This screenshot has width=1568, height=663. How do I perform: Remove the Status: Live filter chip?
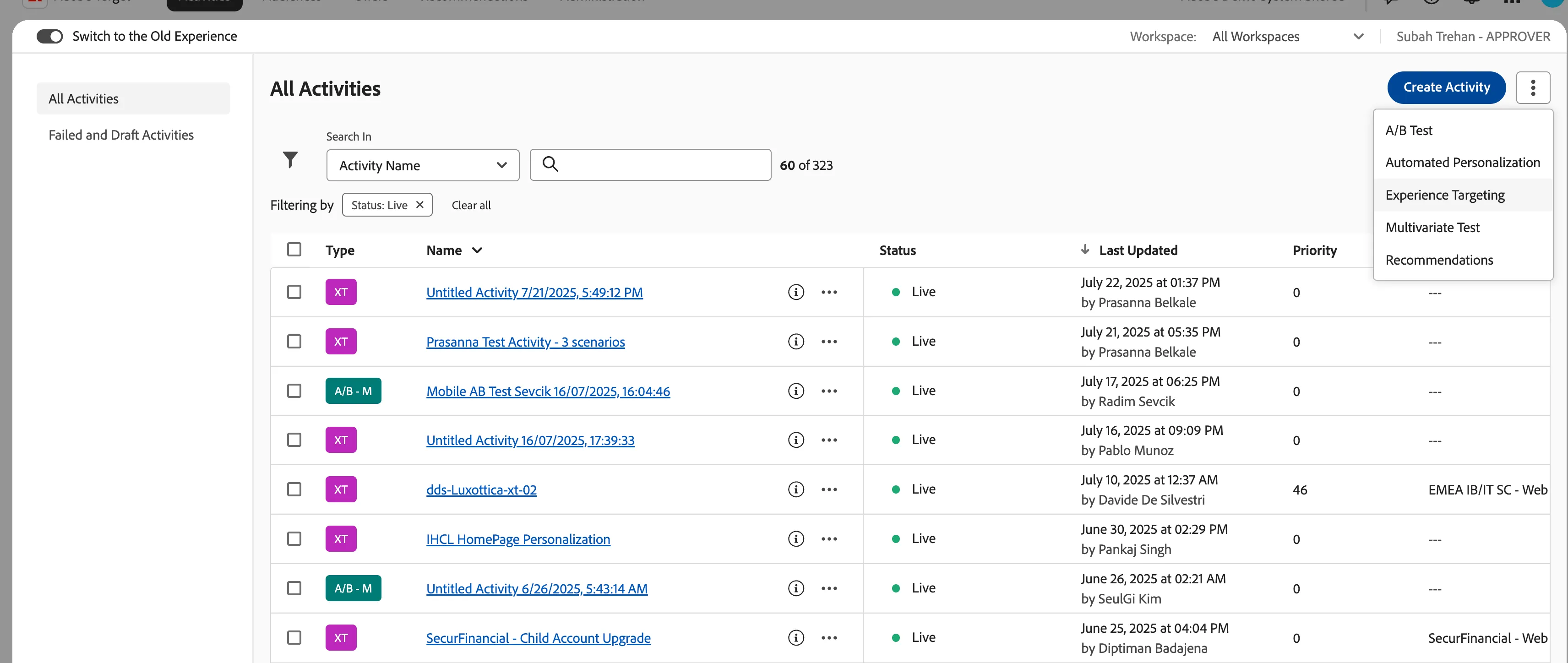point(419,205)
